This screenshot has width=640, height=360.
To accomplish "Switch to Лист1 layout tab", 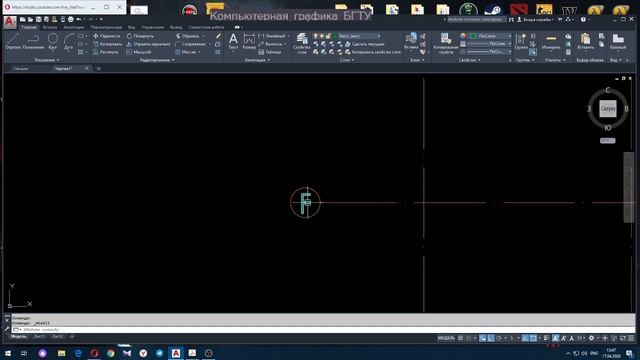I will [x=39, y=337].
